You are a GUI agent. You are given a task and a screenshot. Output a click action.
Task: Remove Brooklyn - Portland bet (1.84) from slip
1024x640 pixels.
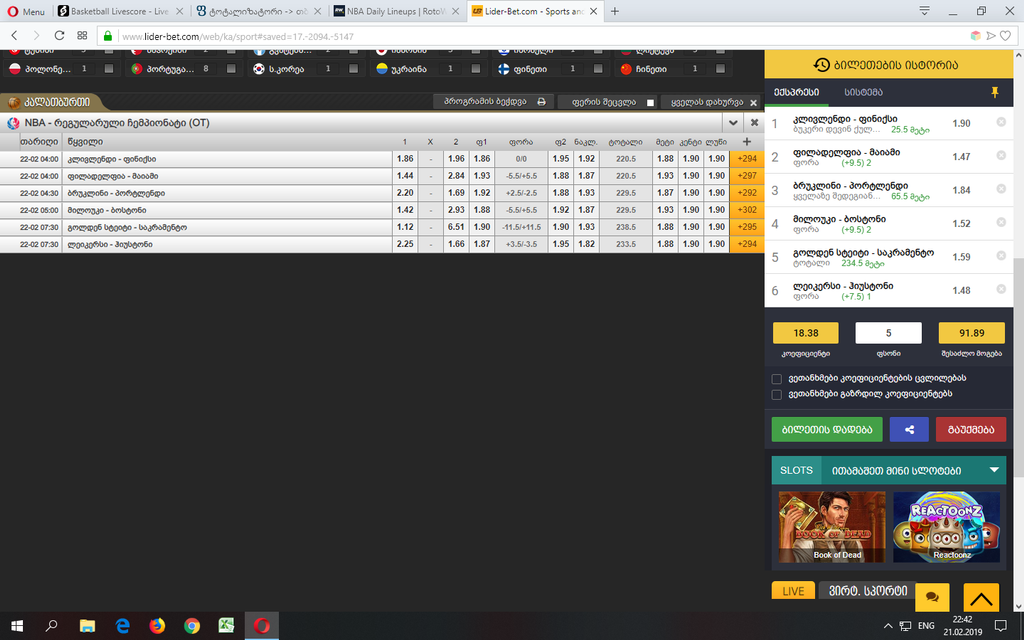[1000, 189]
